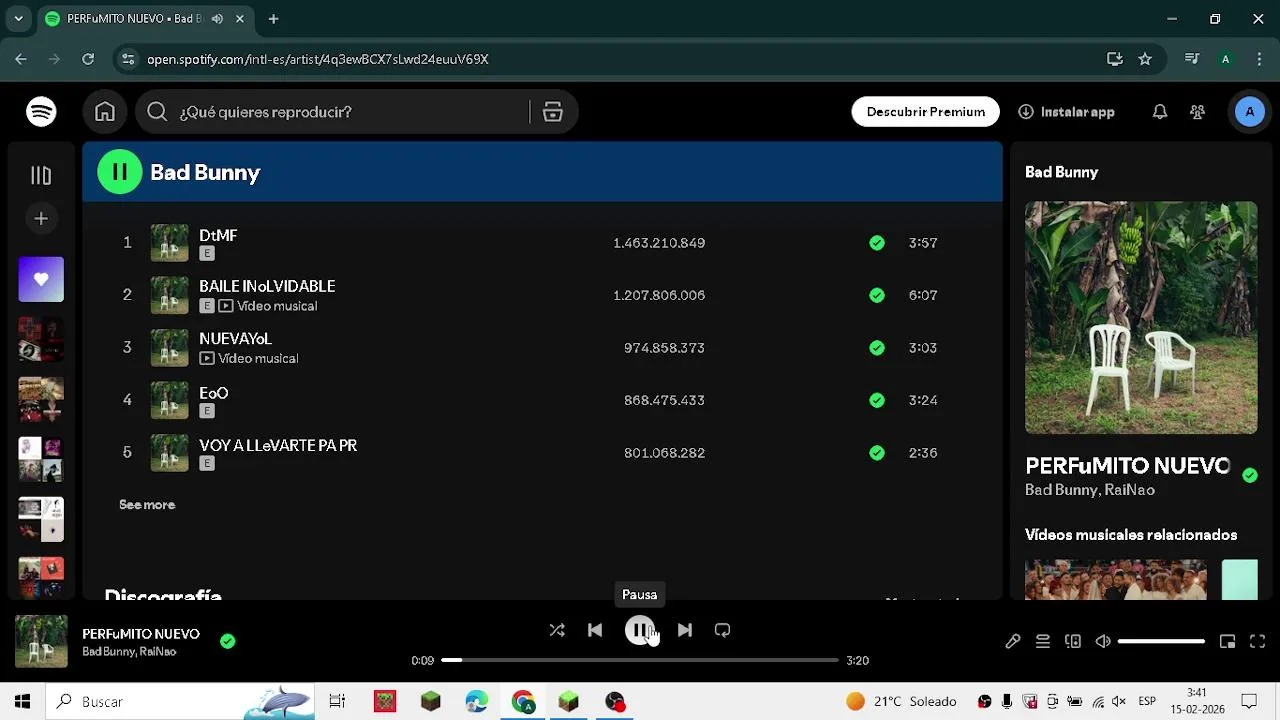1280x720 pixels.
Task: Open the mini player
Action: click(1228, 642)
